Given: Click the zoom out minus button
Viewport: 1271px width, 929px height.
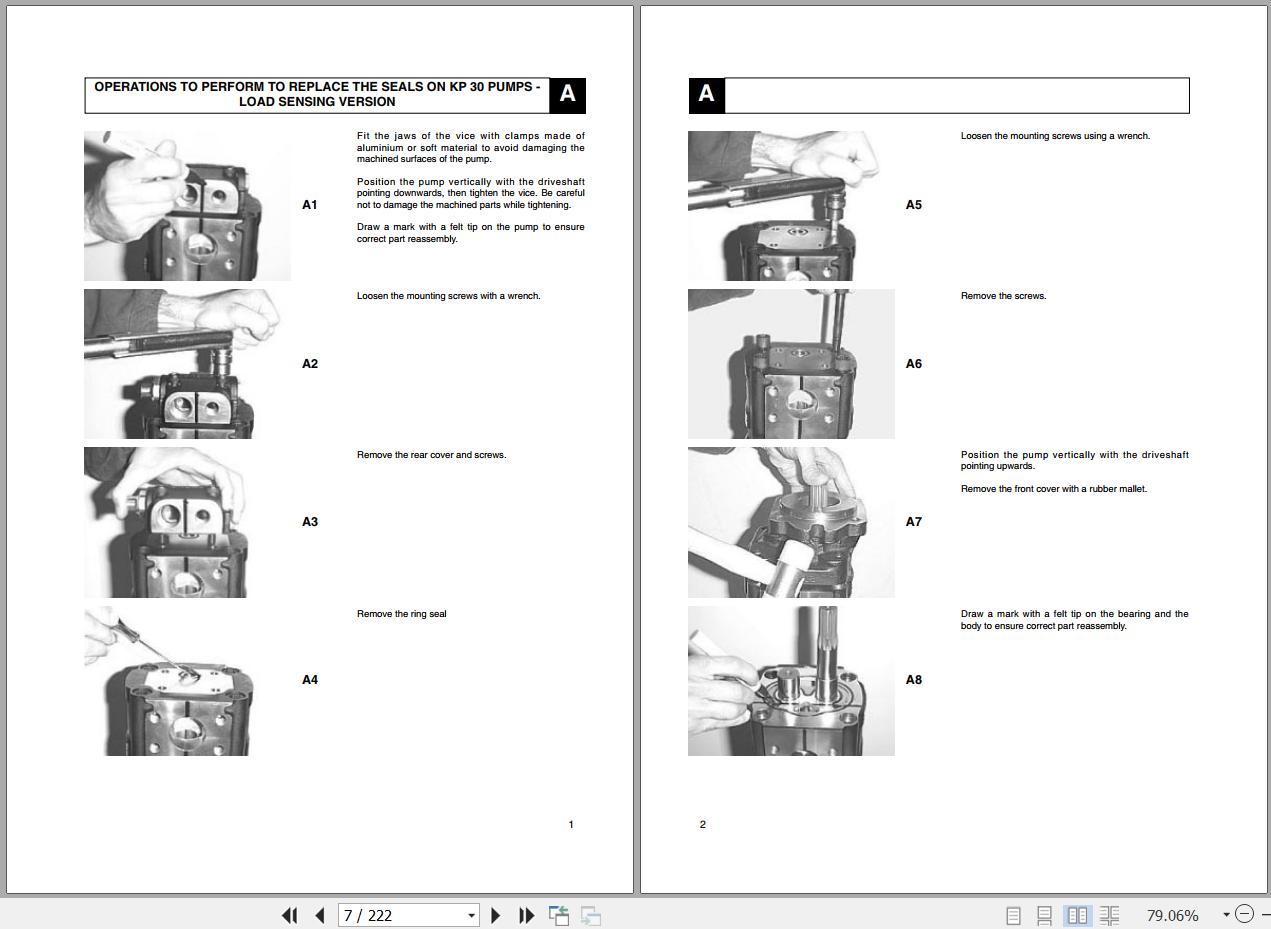Looking at the screenshot, I should [1244, 914].
